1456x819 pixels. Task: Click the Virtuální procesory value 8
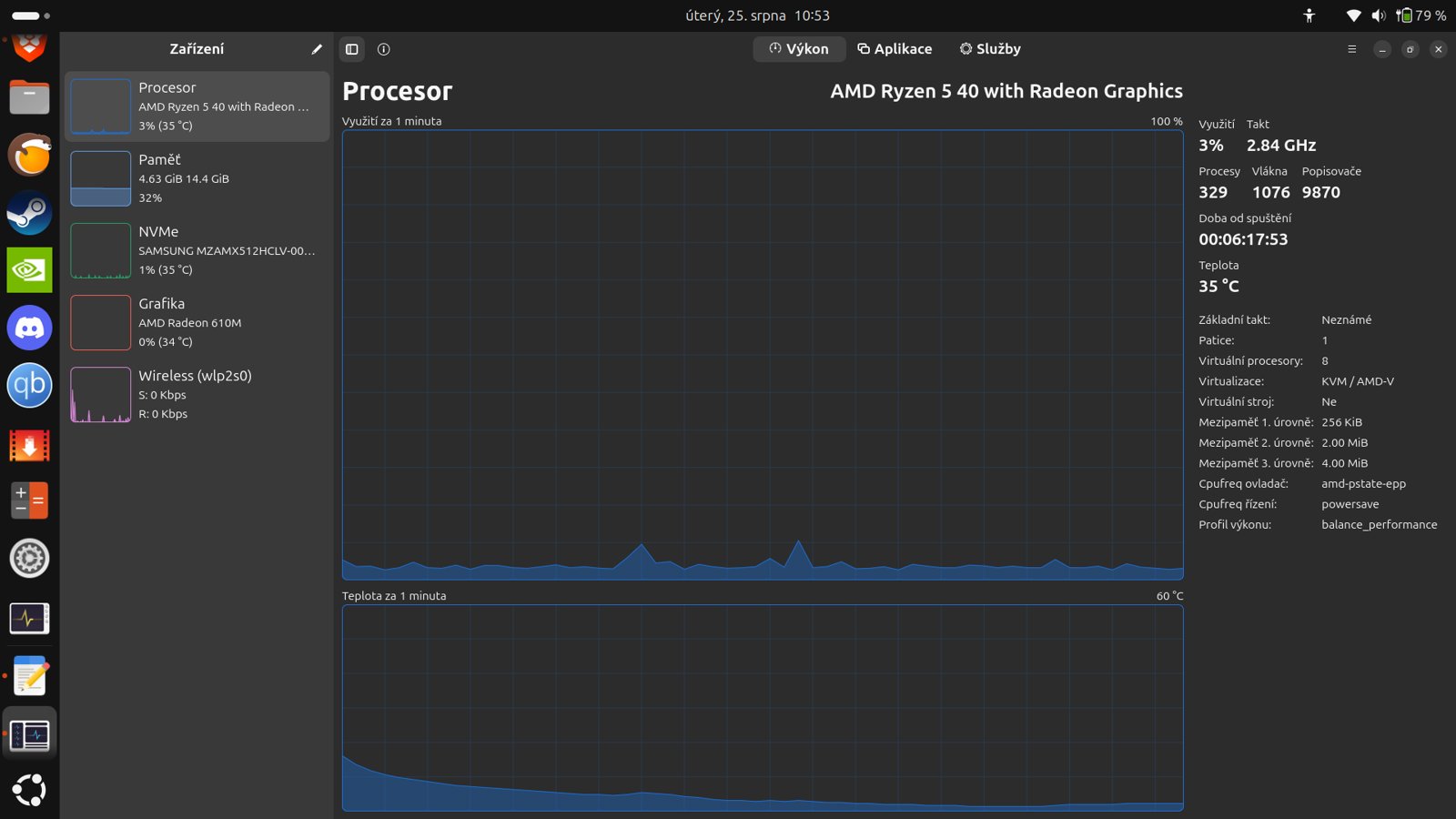(1325, 361)
